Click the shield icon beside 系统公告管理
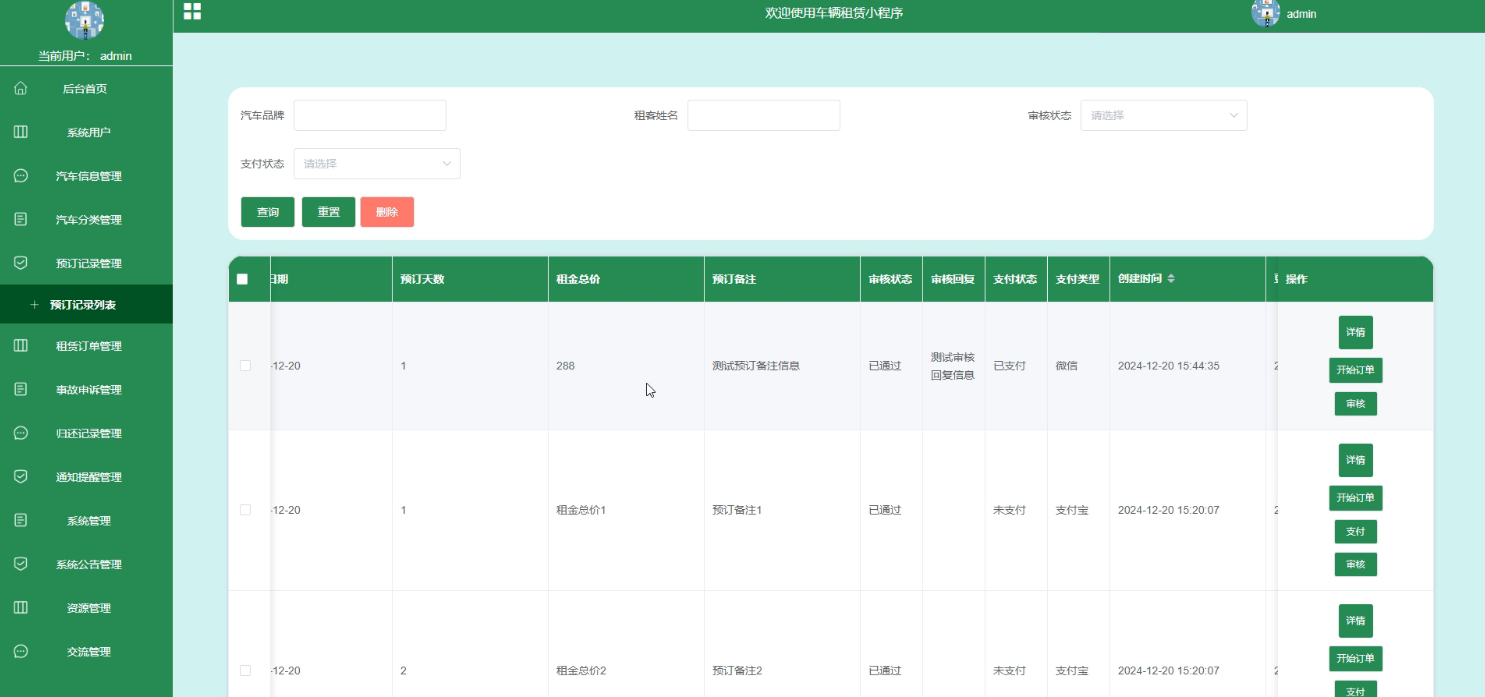1485x697 pixels. 21,564
